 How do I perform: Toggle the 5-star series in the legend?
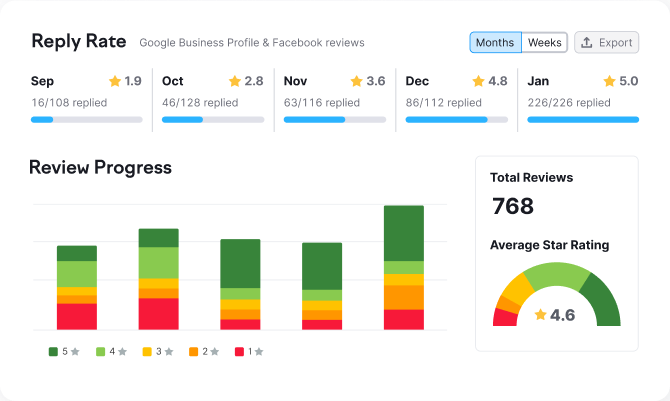(x=59, y=351)
